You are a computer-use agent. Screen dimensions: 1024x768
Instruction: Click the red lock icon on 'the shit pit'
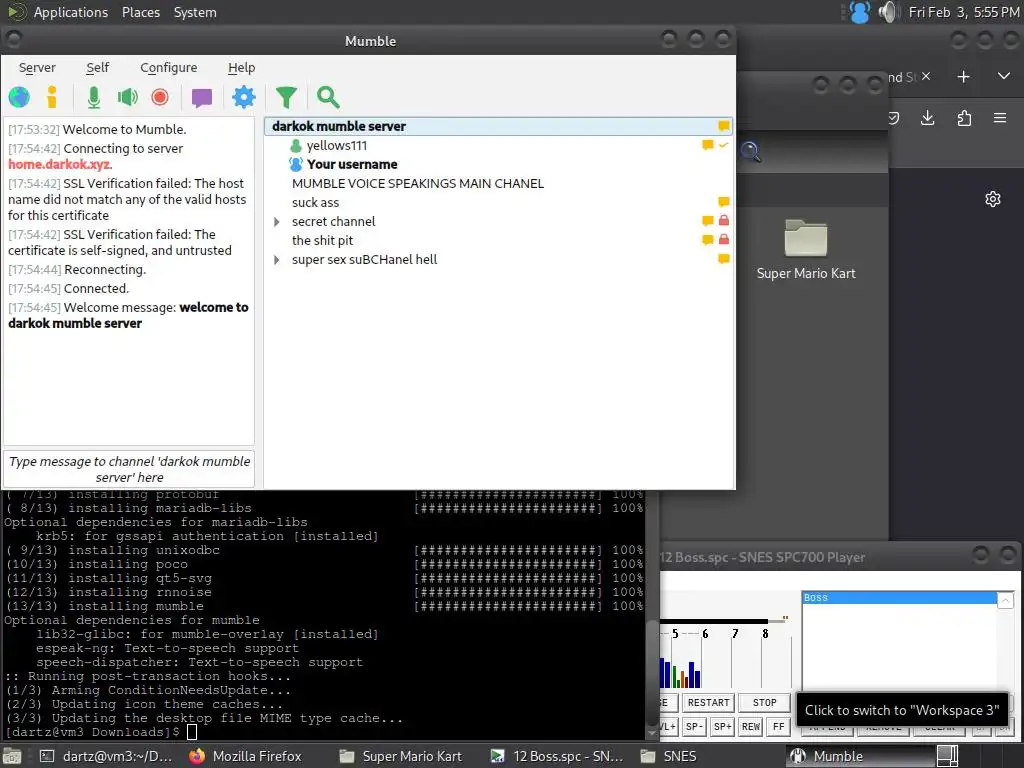724,240
